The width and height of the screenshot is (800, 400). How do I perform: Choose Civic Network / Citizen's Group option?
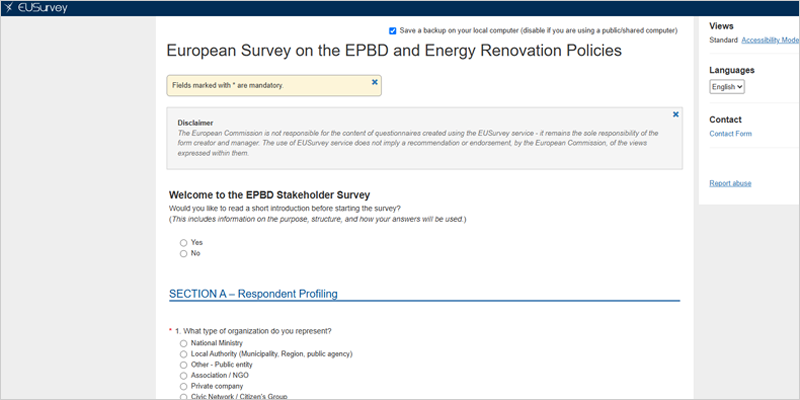(x=184, y=397)
